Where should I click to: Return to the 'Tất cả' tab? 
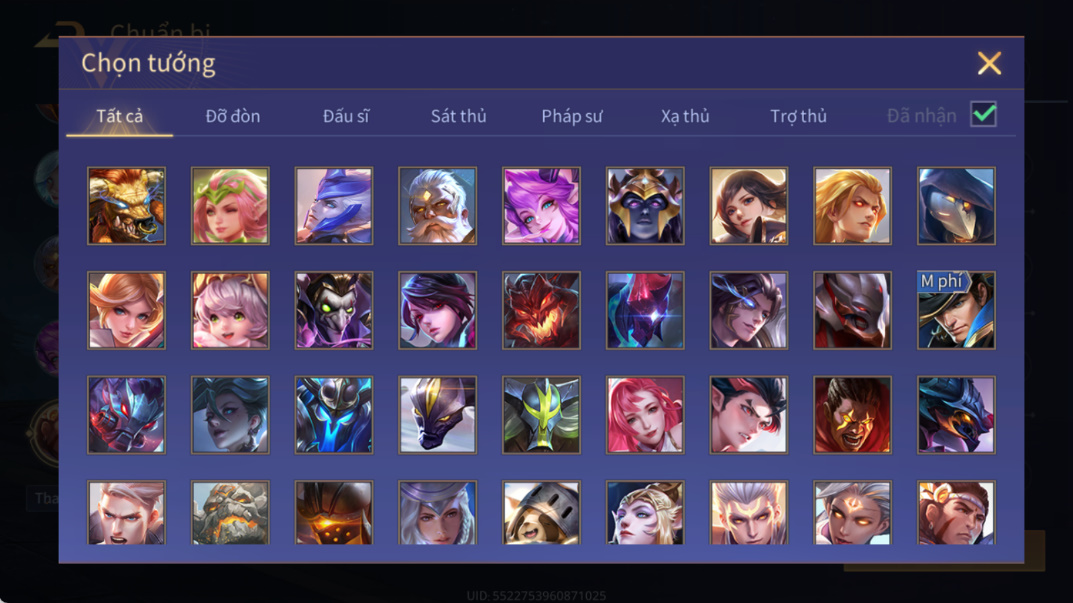coord(120,116)
